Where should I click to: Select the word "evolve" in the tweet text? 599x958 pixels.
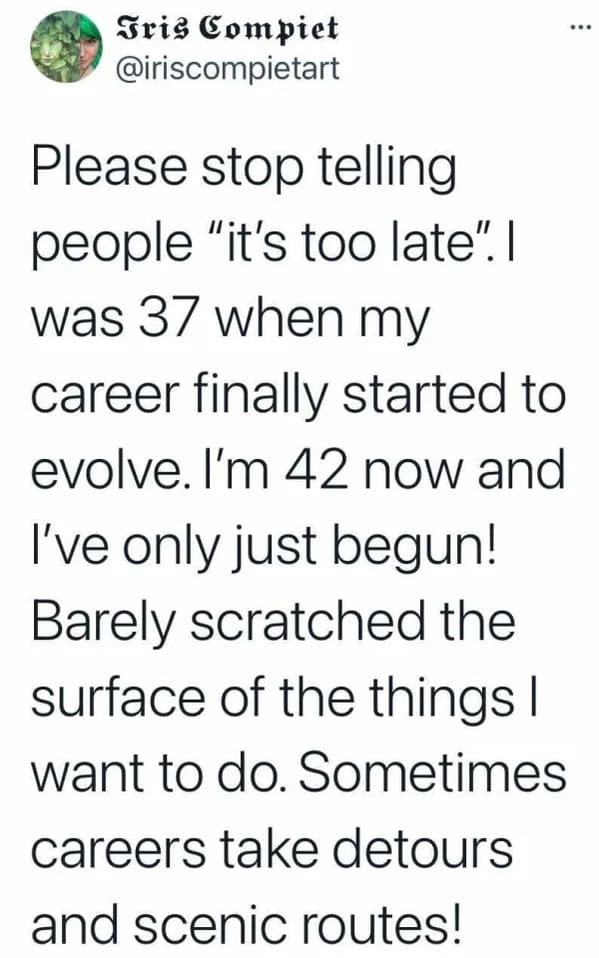[x=106, y=470]
